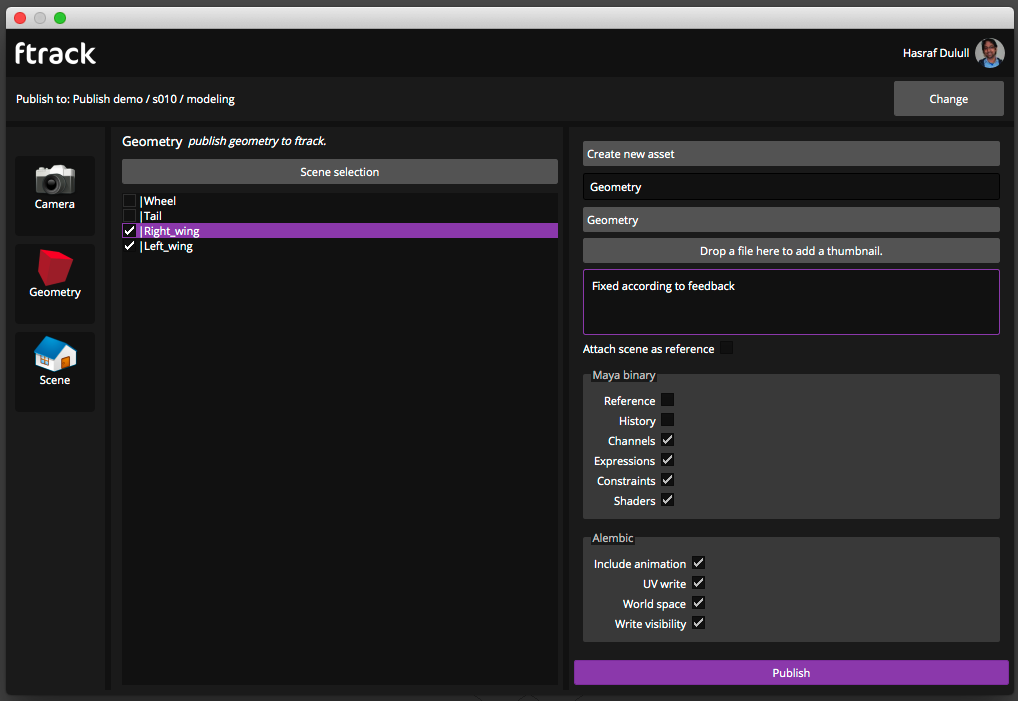Image resolution: width=1018 pixels, height=701 pixels.
Task: Click Change publish context button
Action: pos(949,99)
